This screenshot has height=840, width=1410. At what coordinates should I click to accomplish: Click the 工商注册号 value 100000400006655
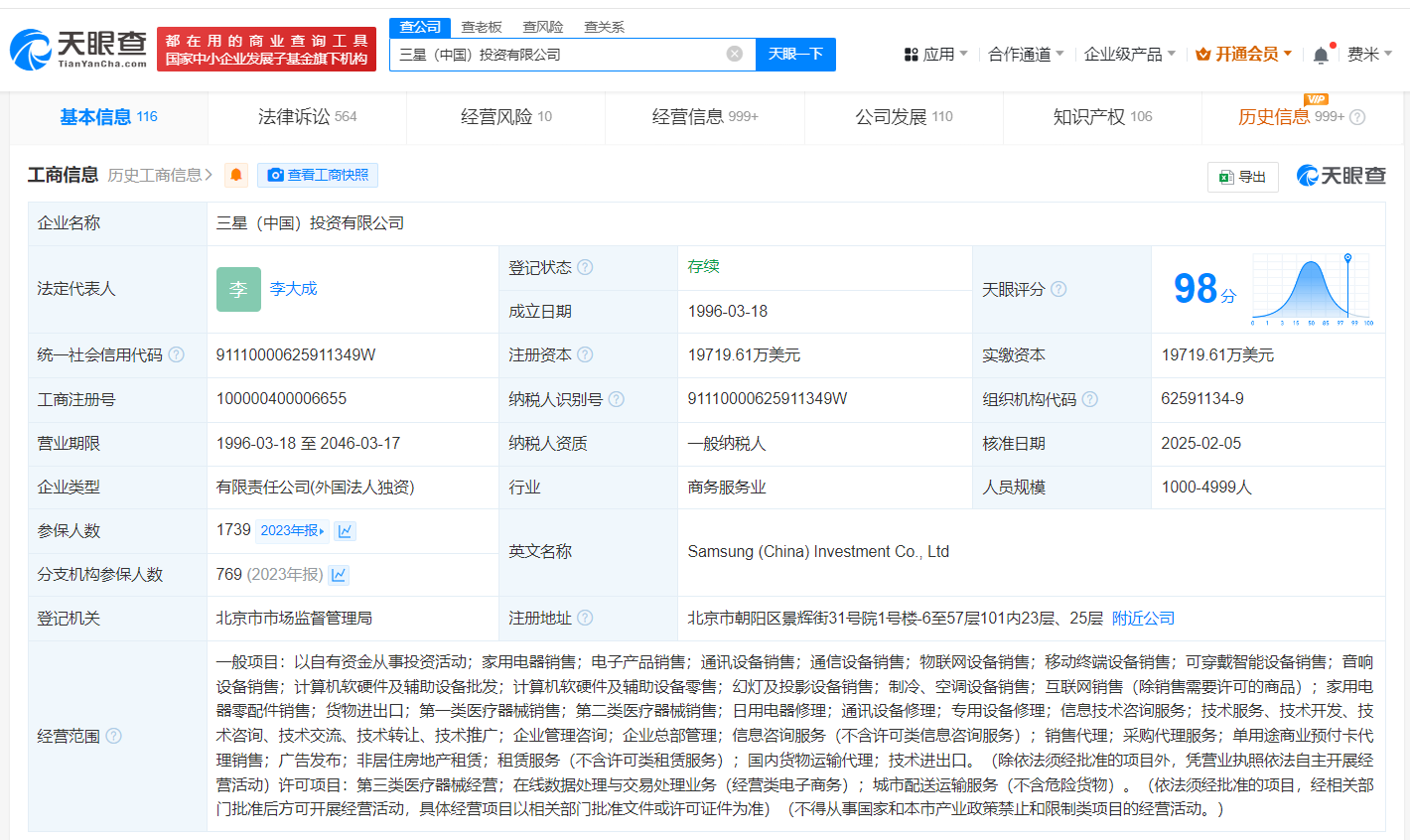click(281, 399)
